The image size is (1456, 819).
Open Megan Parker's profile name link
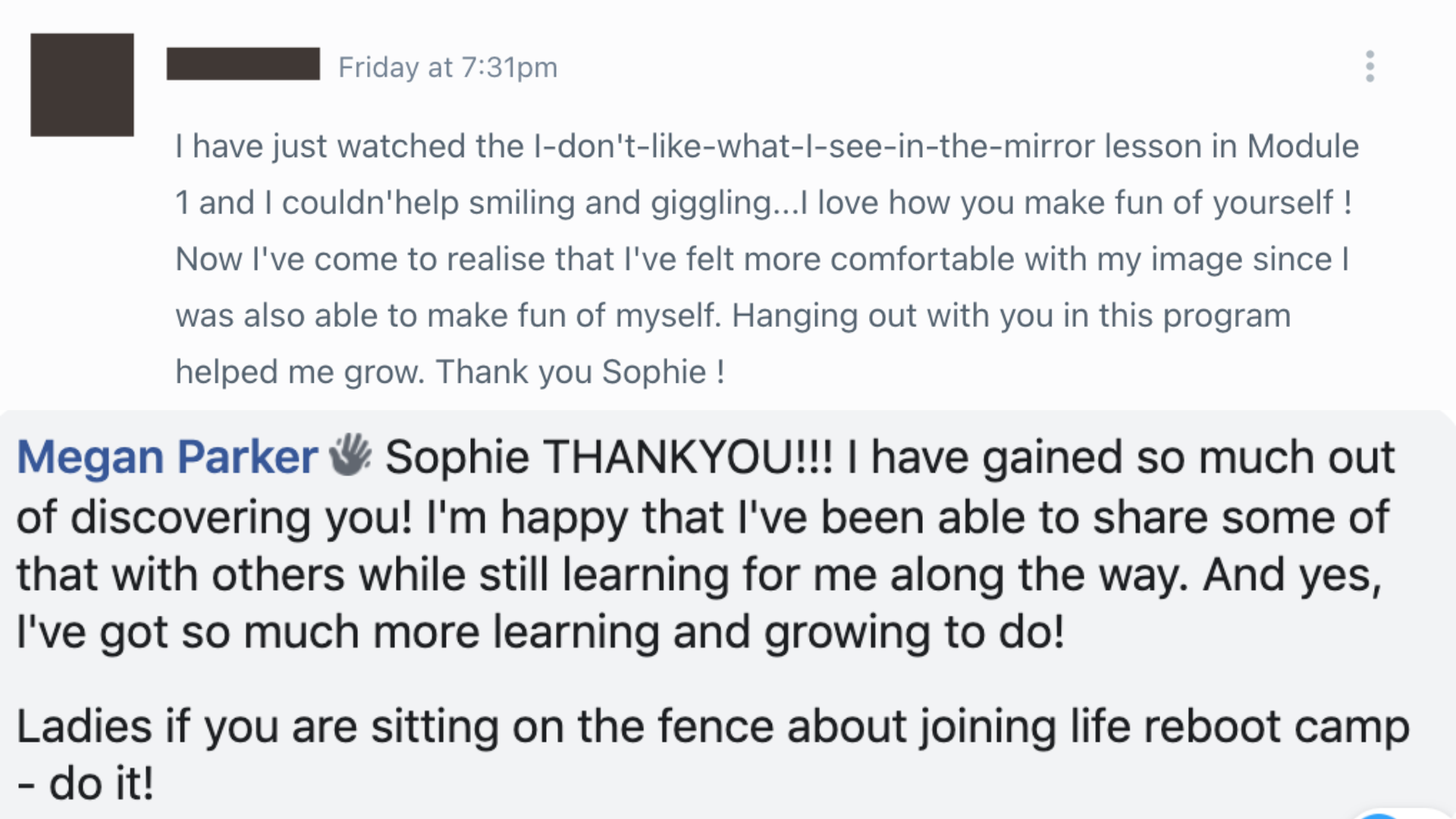pos(167,457)
